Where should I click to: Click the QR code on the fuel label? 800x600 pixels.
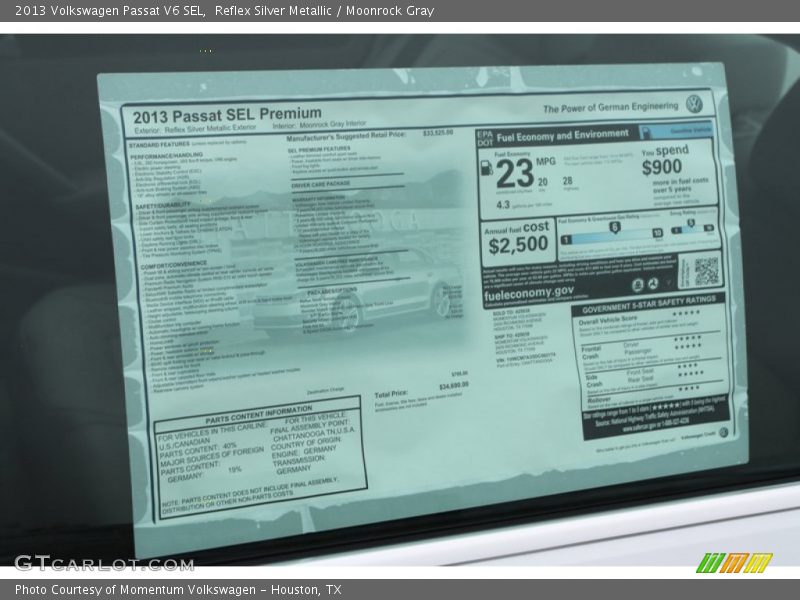pos(706,270)
